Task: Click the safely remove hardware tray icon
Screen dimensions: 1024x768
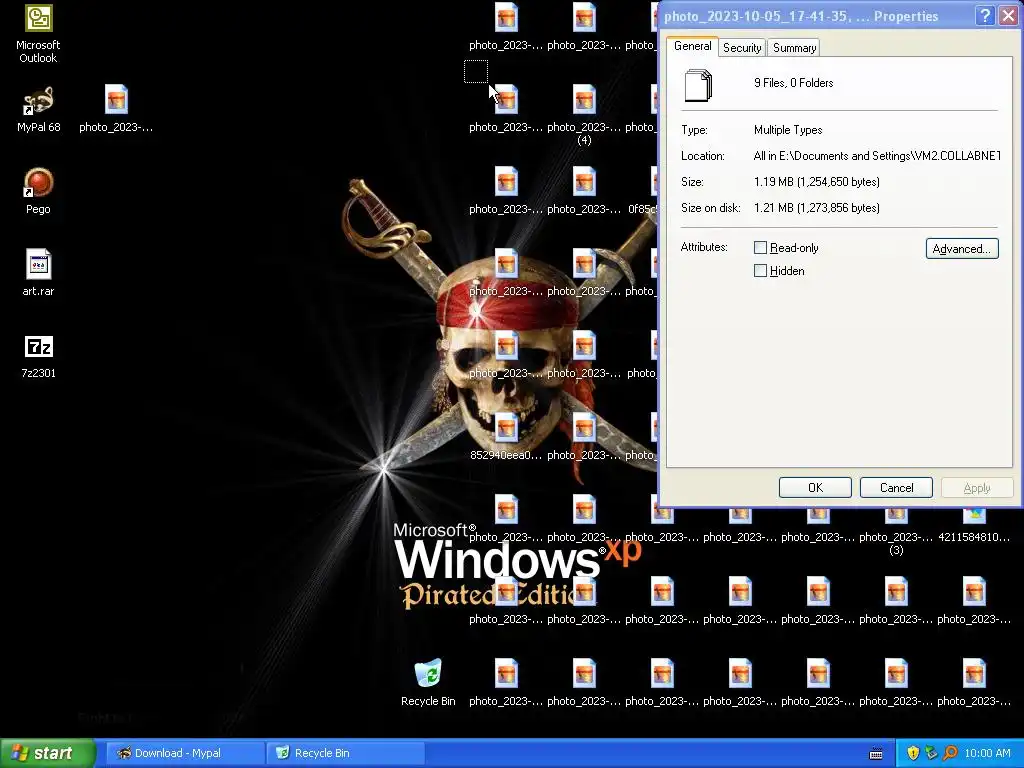Action: [x=931, y=753]
